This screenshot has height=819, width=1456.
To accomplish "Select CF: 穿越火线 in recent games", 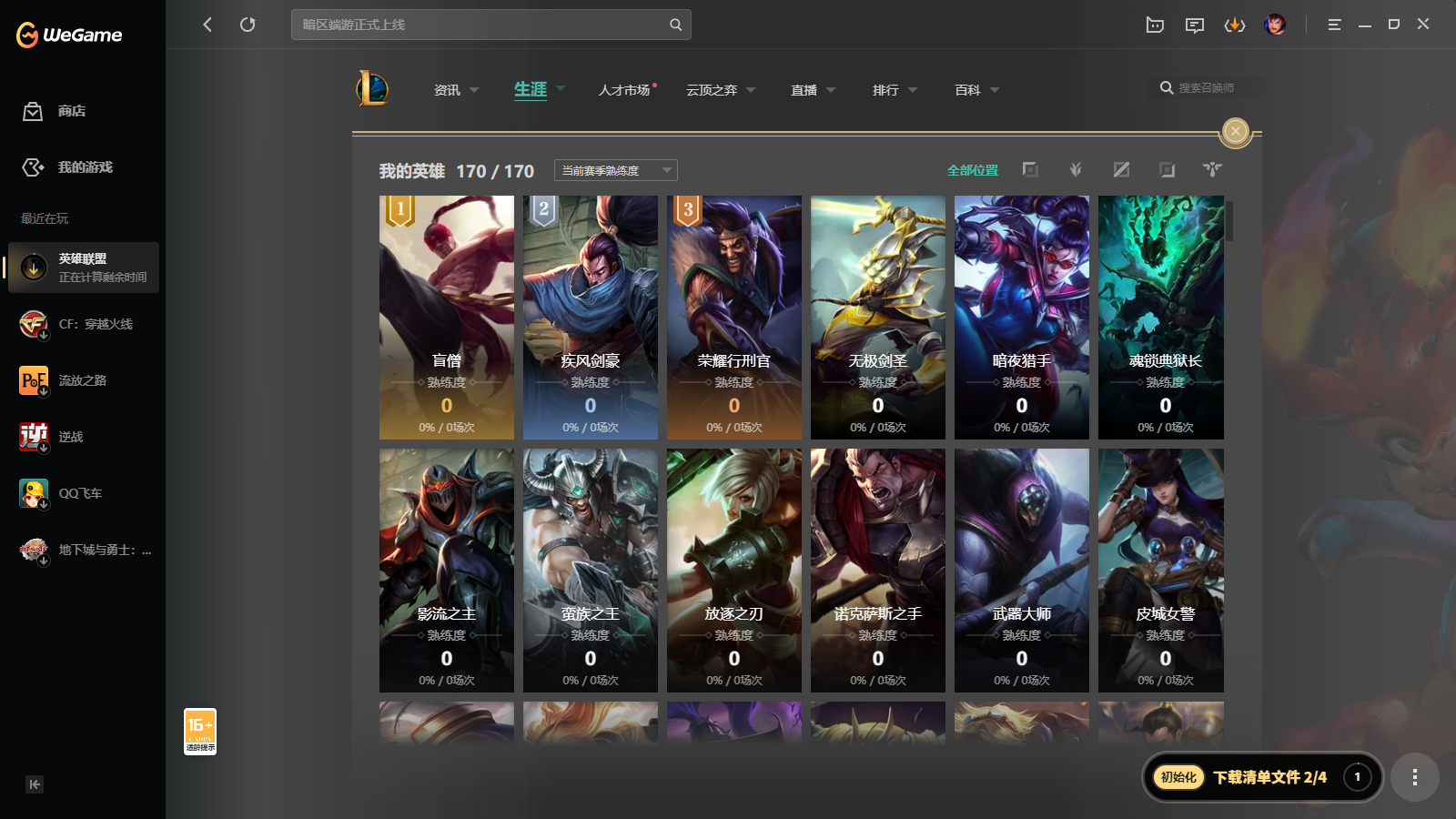I will [84, 324].
